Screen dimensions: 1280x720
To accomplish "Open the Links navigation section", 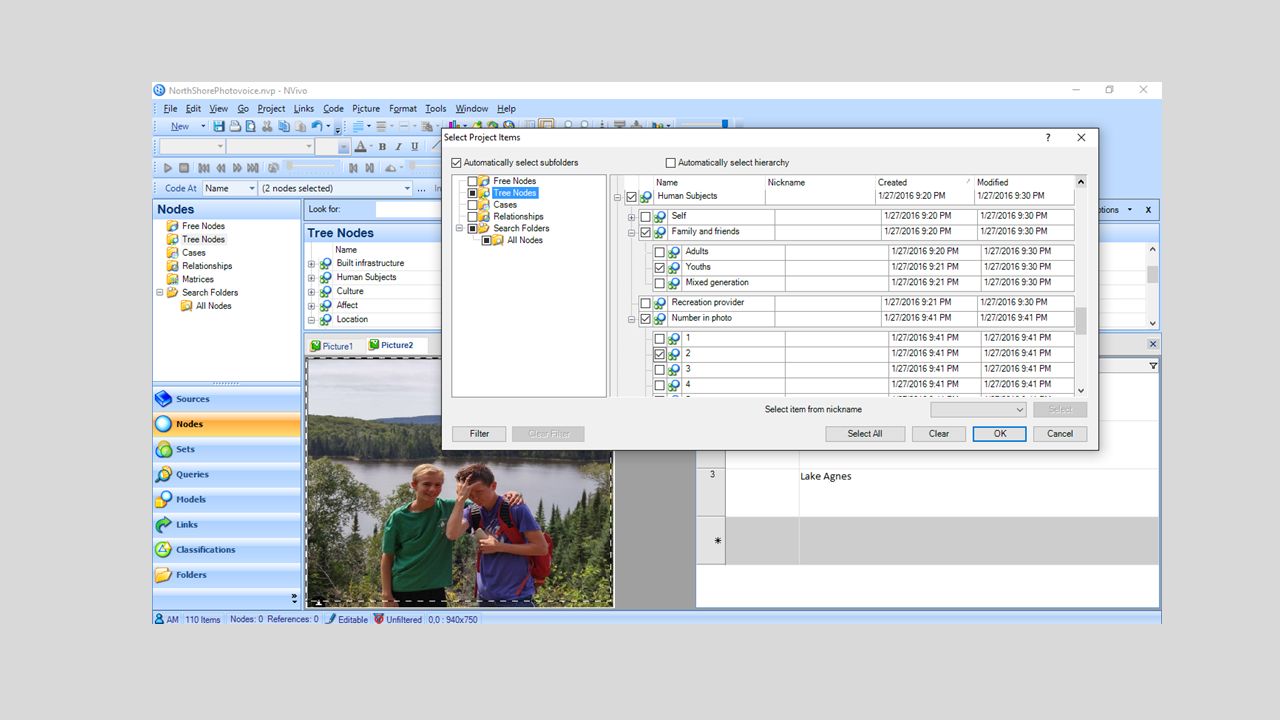I will (226, 524).
